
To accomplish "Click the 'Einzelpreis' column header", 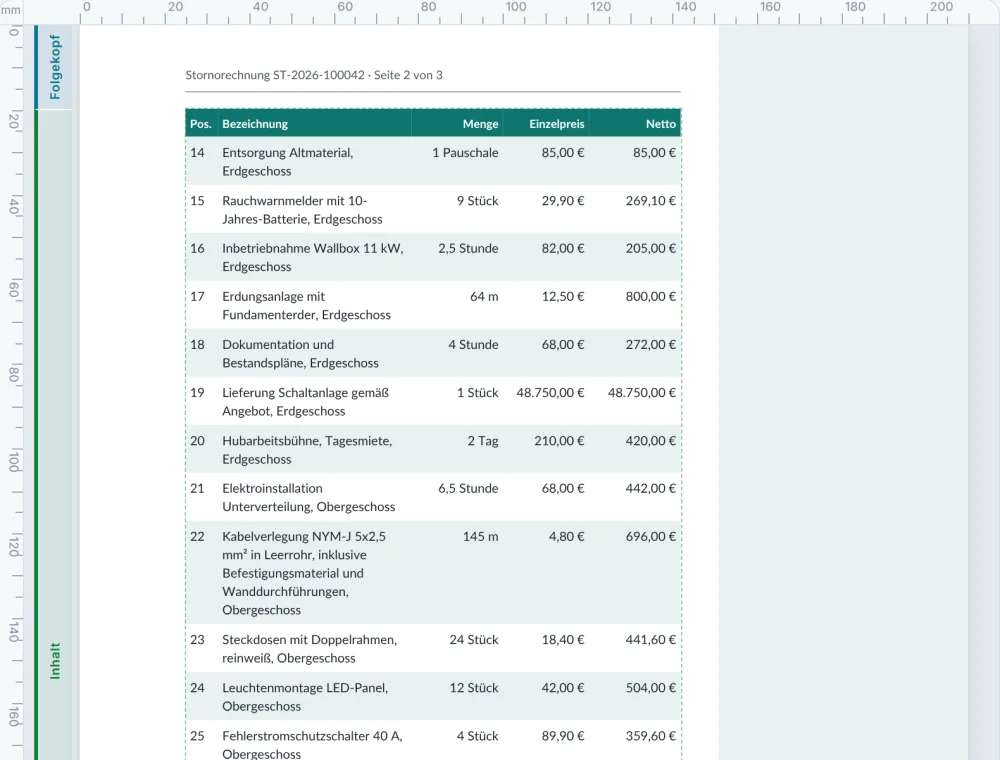I will (557, 124).
